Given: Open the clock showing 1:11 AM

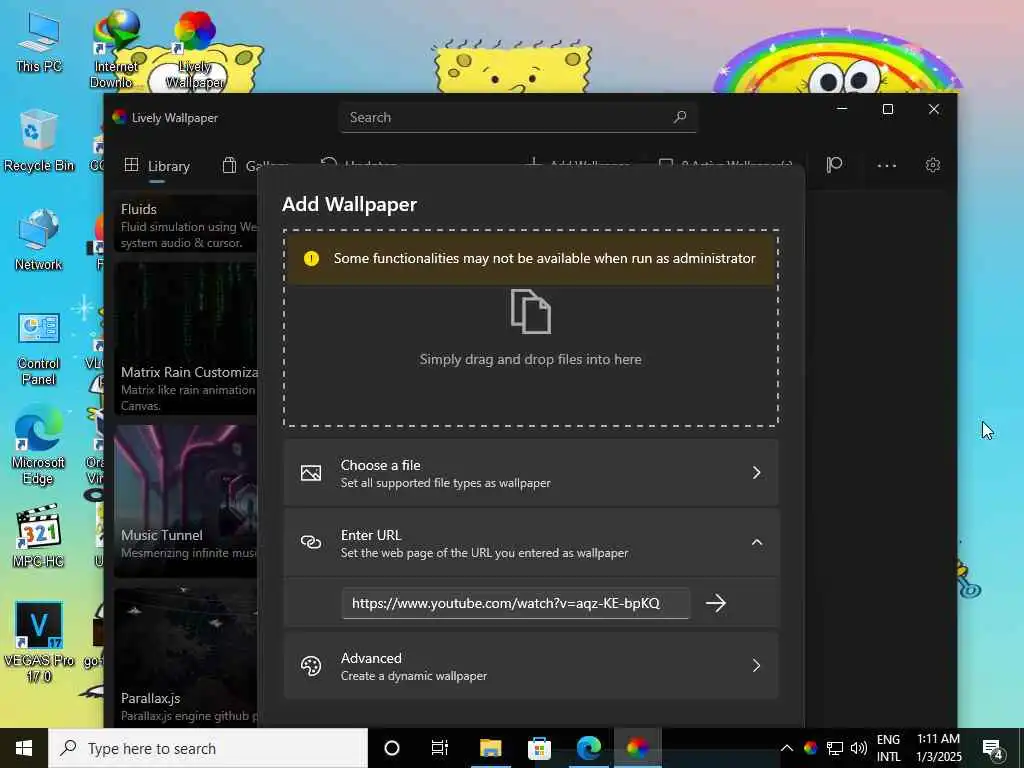Looking at the screenshot, I should tap(938, 748).
